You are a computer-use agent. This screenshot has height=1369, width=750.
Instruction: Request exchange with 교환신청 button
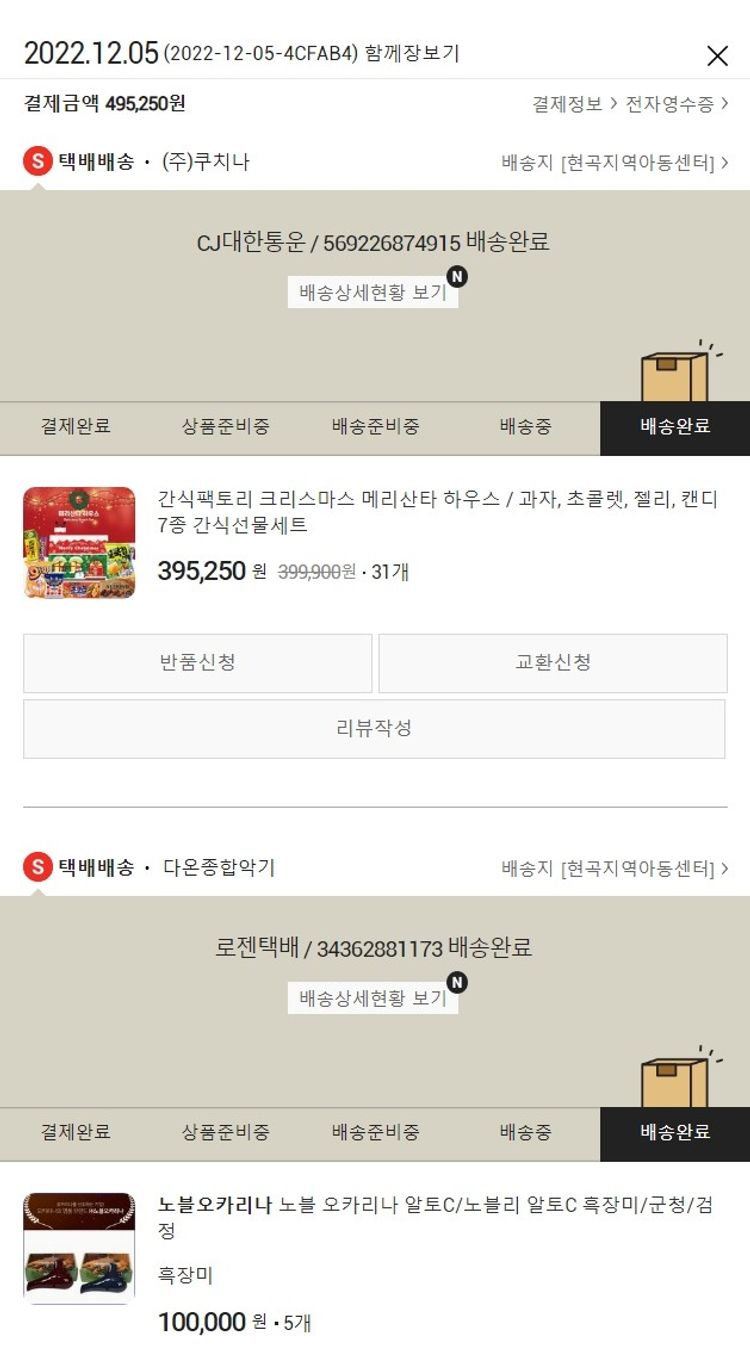click(x=553, y=663)
